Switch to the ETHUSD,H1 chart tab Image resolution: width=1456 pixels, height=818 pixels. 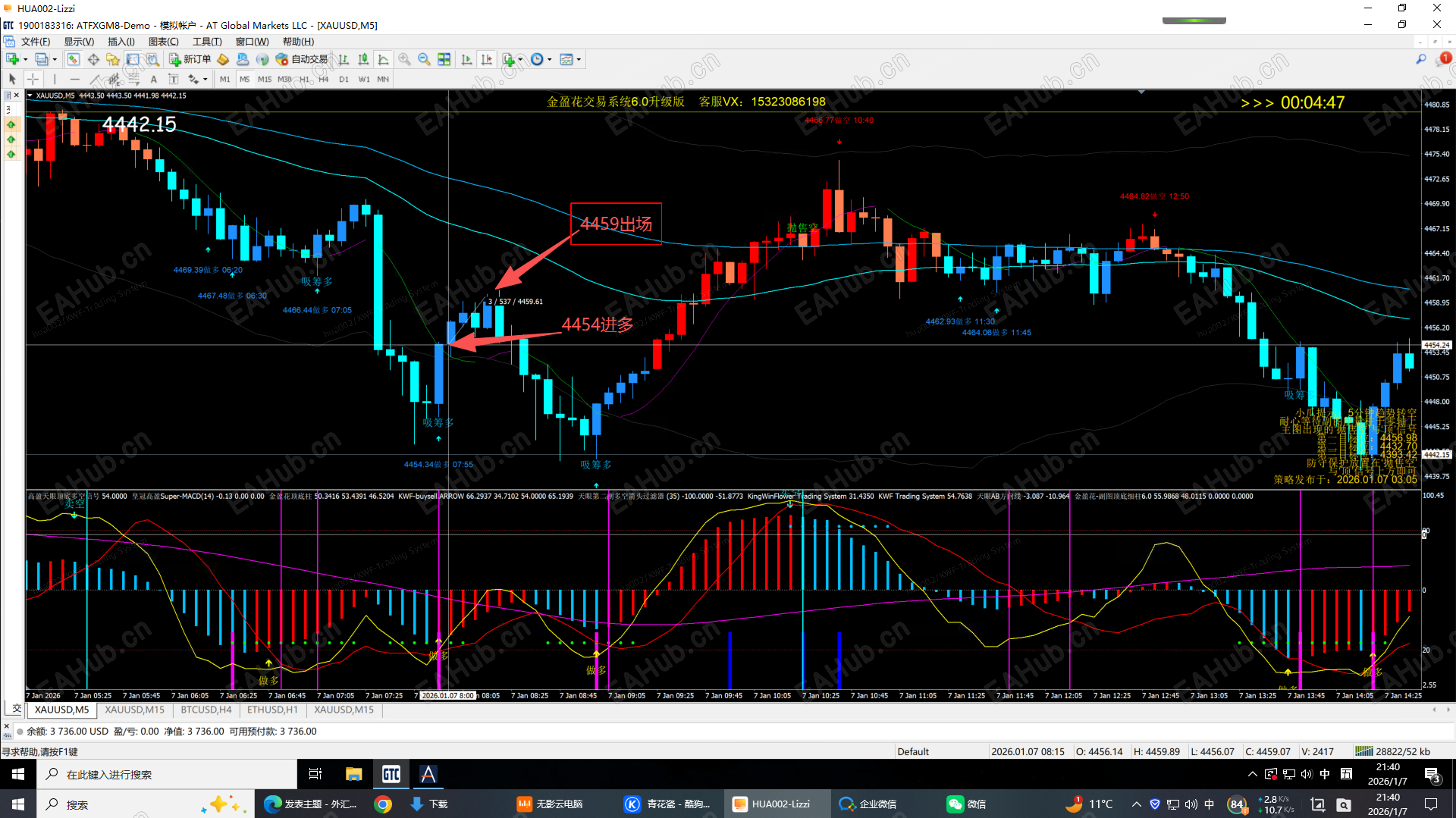272,710
